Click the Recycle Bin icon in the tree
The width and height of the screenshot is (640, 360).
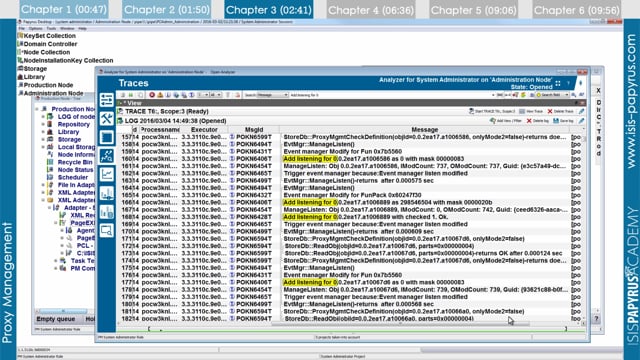50,162
